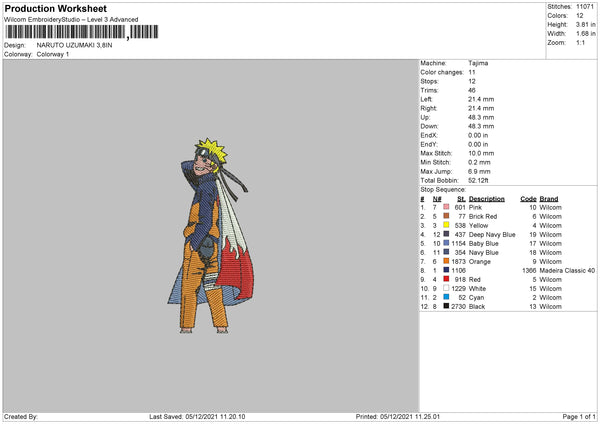Viewport: 600px width, 424px height.
Task: Select the Min Stitch value "0.2 mm"
Action: pyautogui.click(x=479, y=162)
